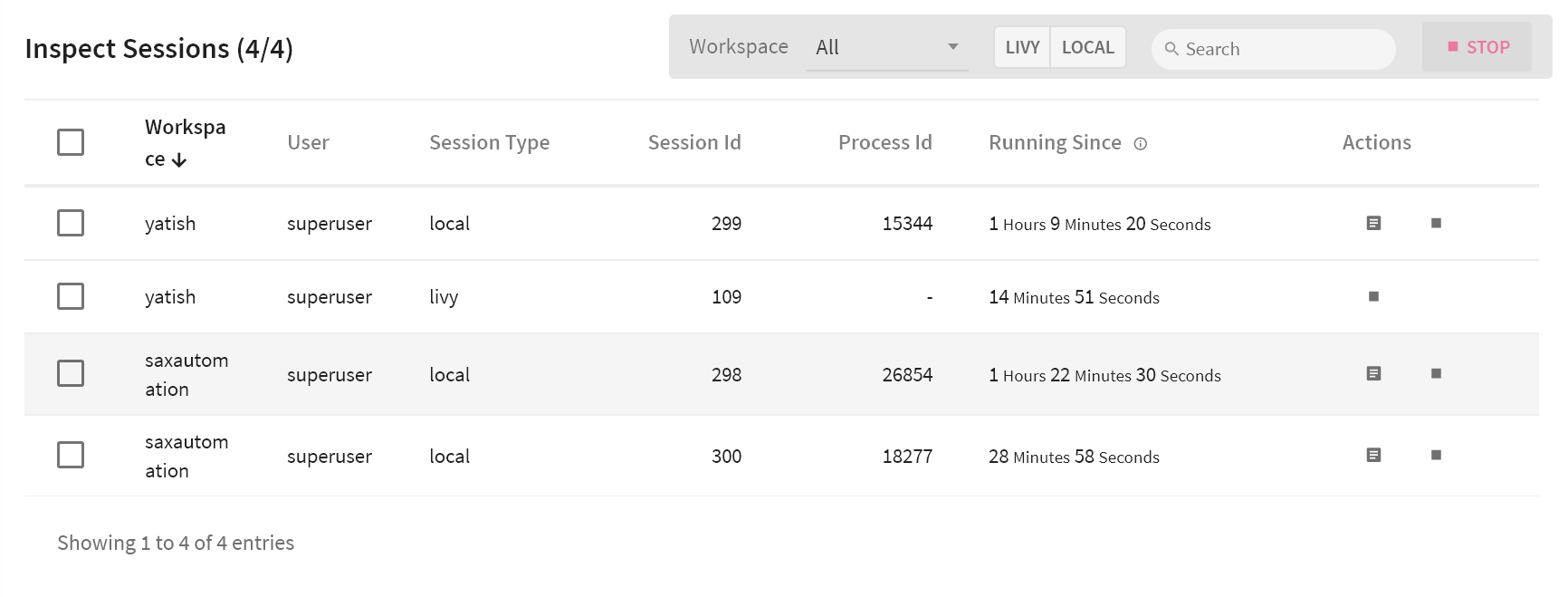The height and width of the screenshot is (597, 1568).
Task: Check the yatish livy session row
Action: (71, 296)
